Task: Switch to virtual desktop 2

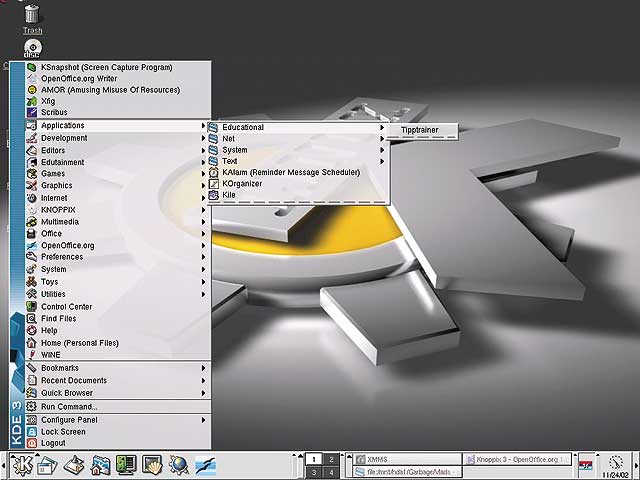Action: point(331,459)
